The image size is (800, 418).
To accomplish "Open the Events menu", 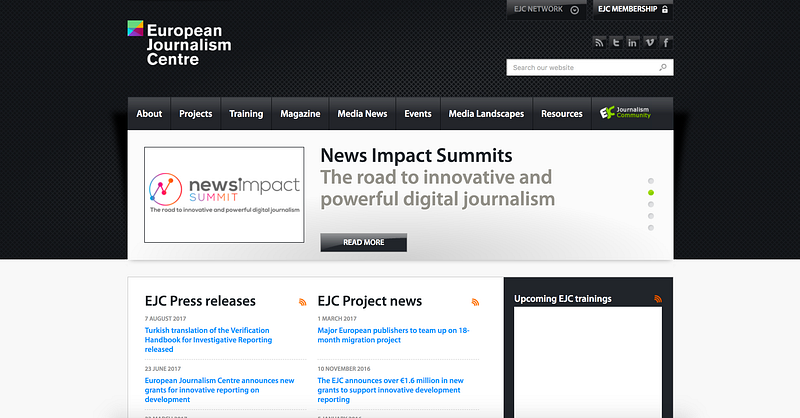I will click(418, 114).
